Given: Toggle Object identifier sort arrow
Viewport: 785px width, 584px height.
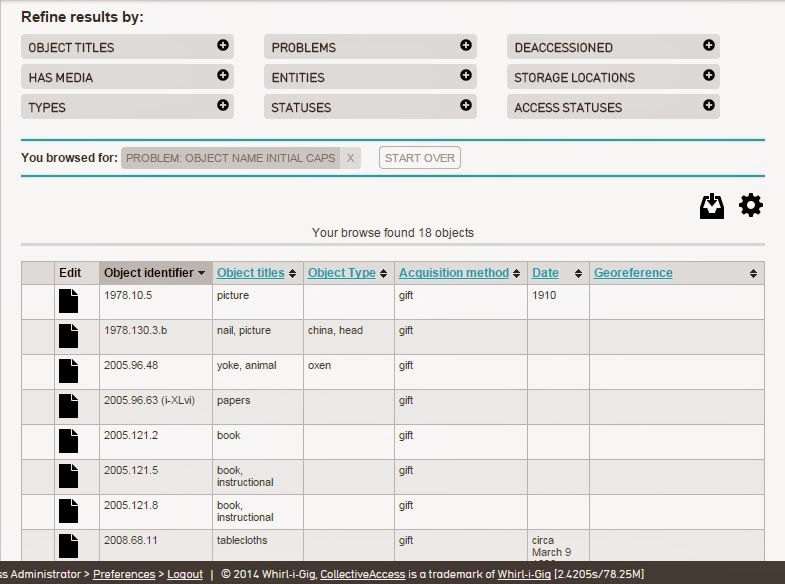Looking at the screenshot, I should coord(201,273).
